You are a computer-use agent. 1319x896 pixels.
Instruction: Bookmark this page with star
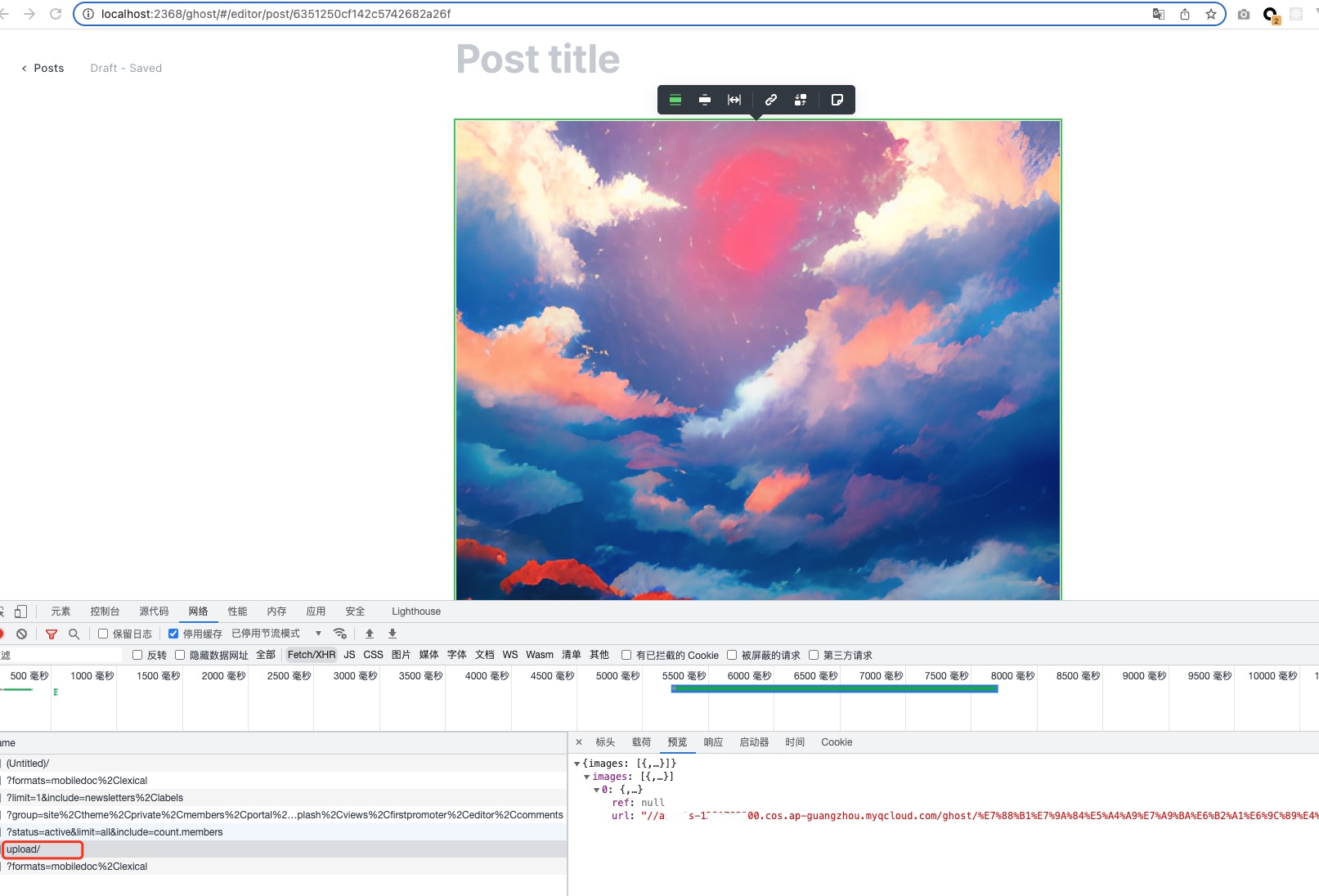pyautogui.click(x=1211, y=14)
